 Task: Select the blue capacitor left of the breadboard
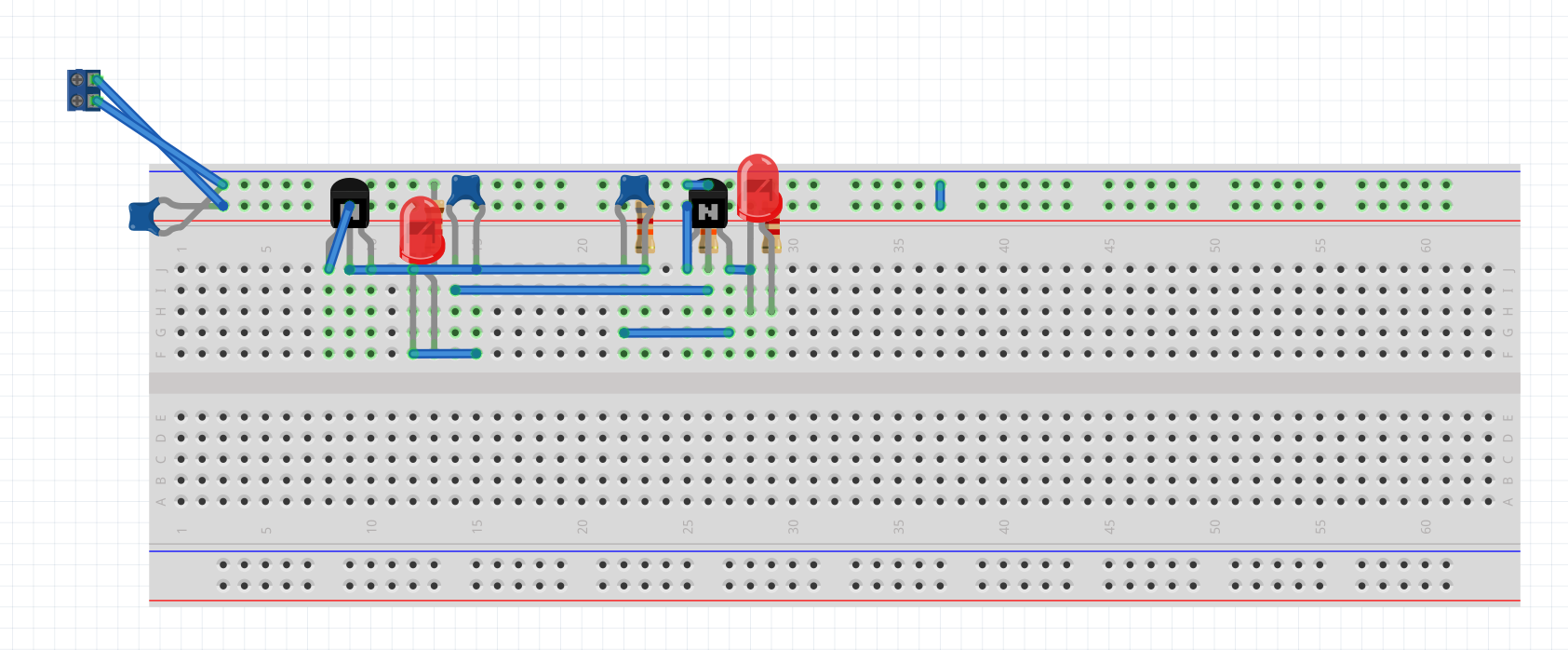141,216
